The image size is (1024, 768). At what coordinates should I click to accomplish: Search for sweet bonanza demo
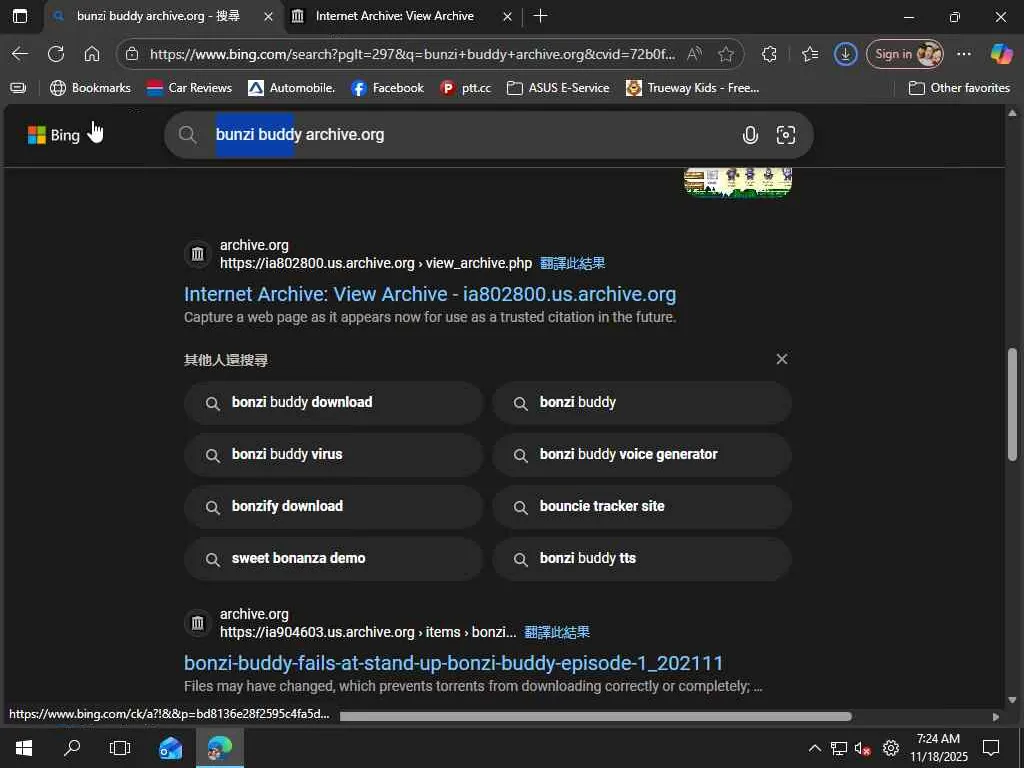click(334, 558)
